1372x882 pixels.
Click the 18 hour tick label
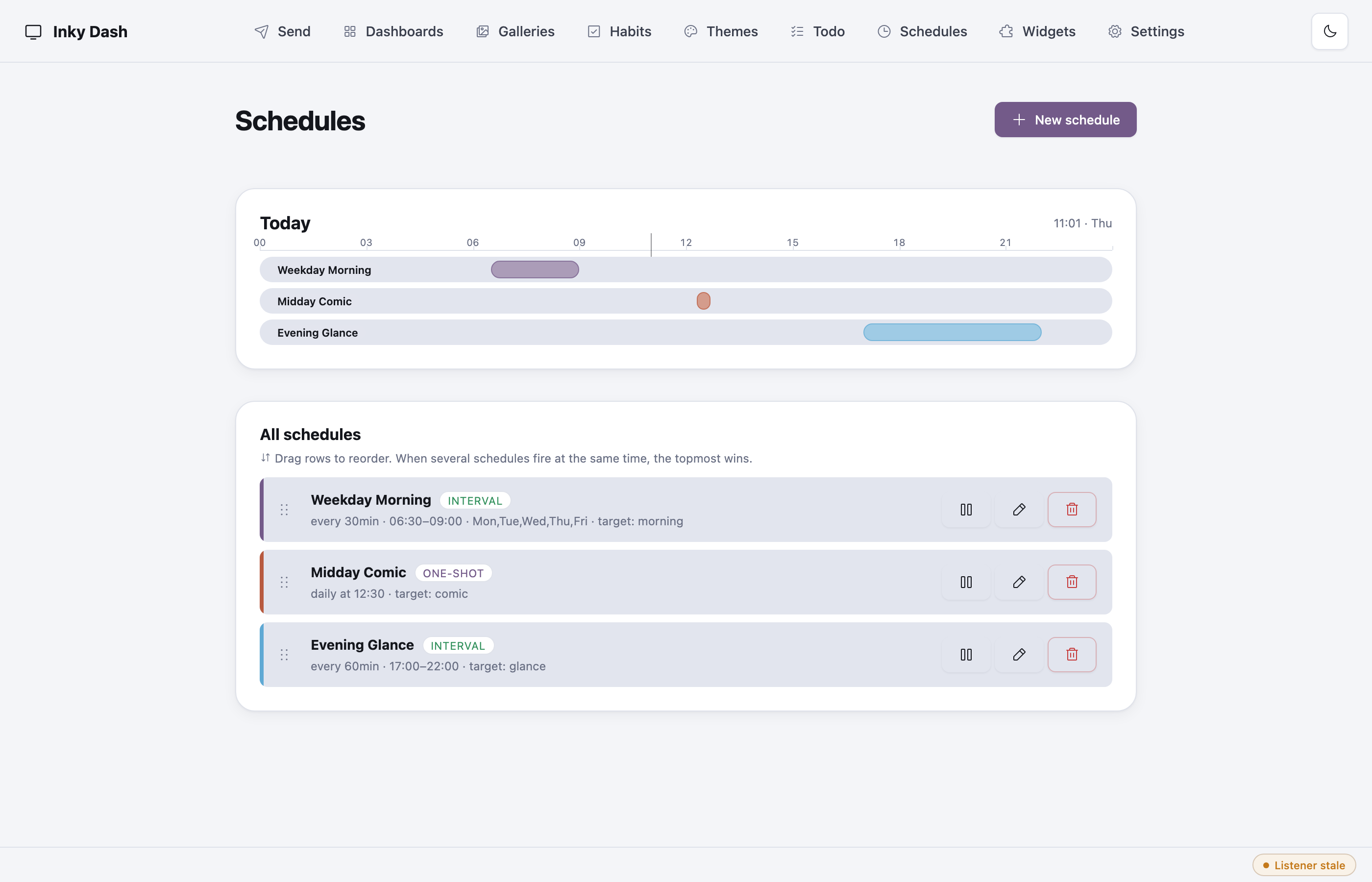pyautogui.click(x=899, y=243)
